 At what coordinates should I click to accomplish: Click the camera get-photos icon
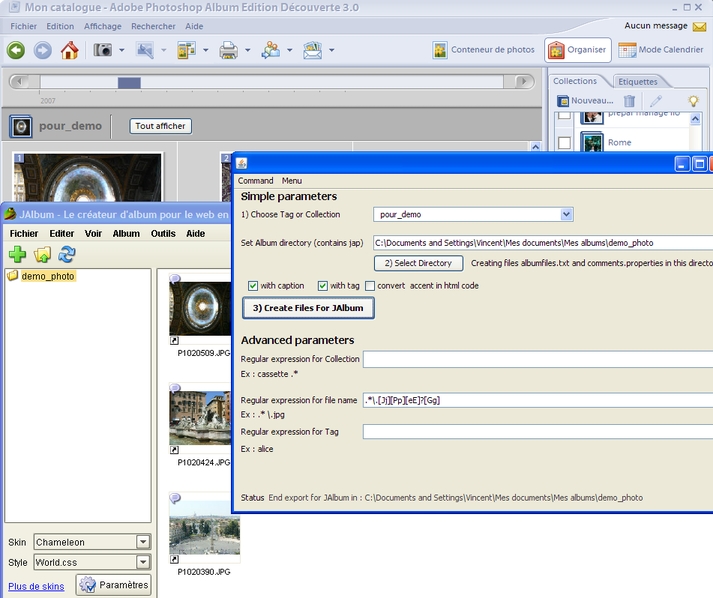coord(103,50)
